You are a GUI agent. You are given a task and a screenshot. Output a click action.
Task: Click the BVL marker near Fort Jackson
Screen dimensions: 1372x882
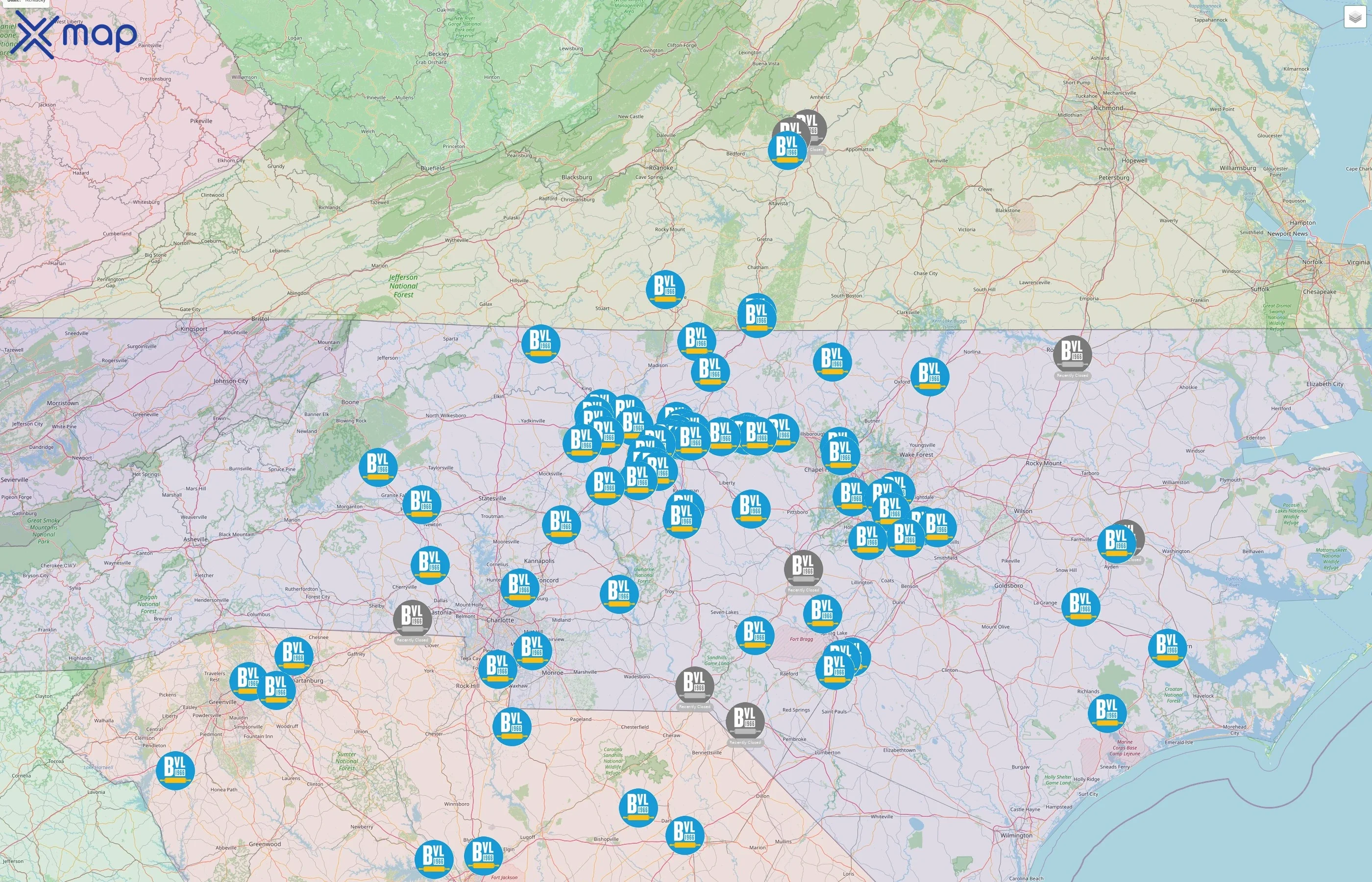point(483,857)
